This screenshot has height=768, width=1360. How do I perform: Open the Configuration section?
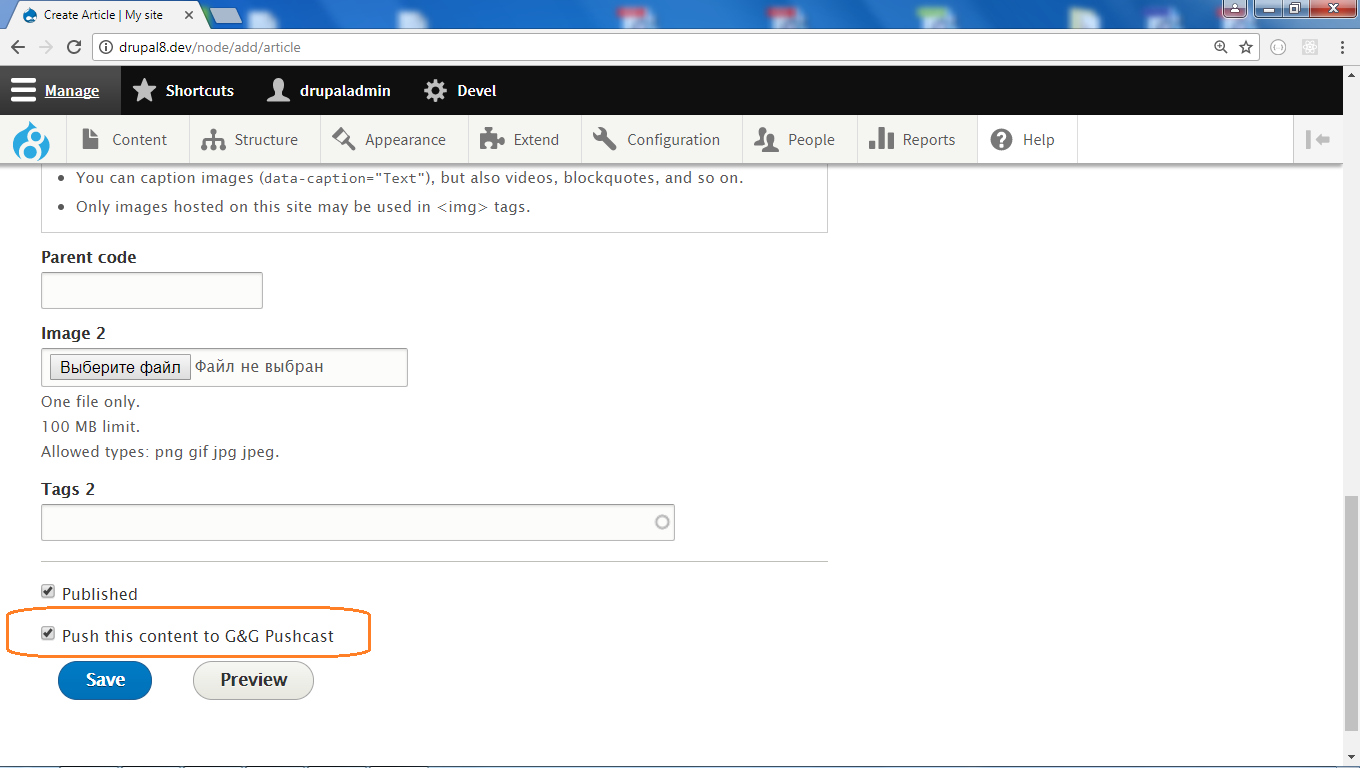(660, 139)
